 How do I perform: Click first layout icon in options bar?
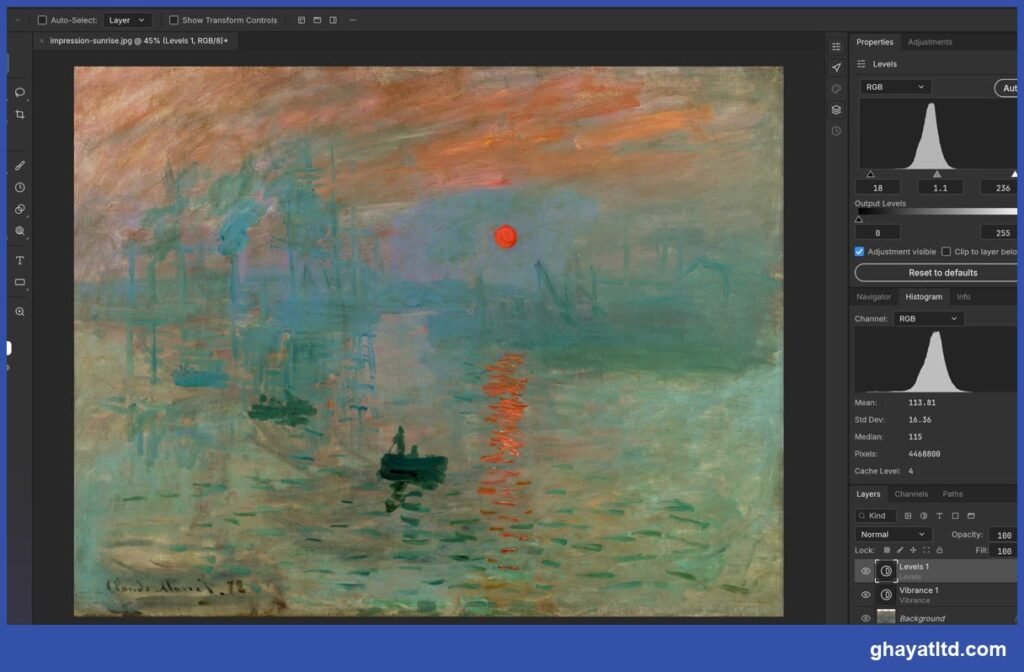pyautogui.click(x=301, y=20)
